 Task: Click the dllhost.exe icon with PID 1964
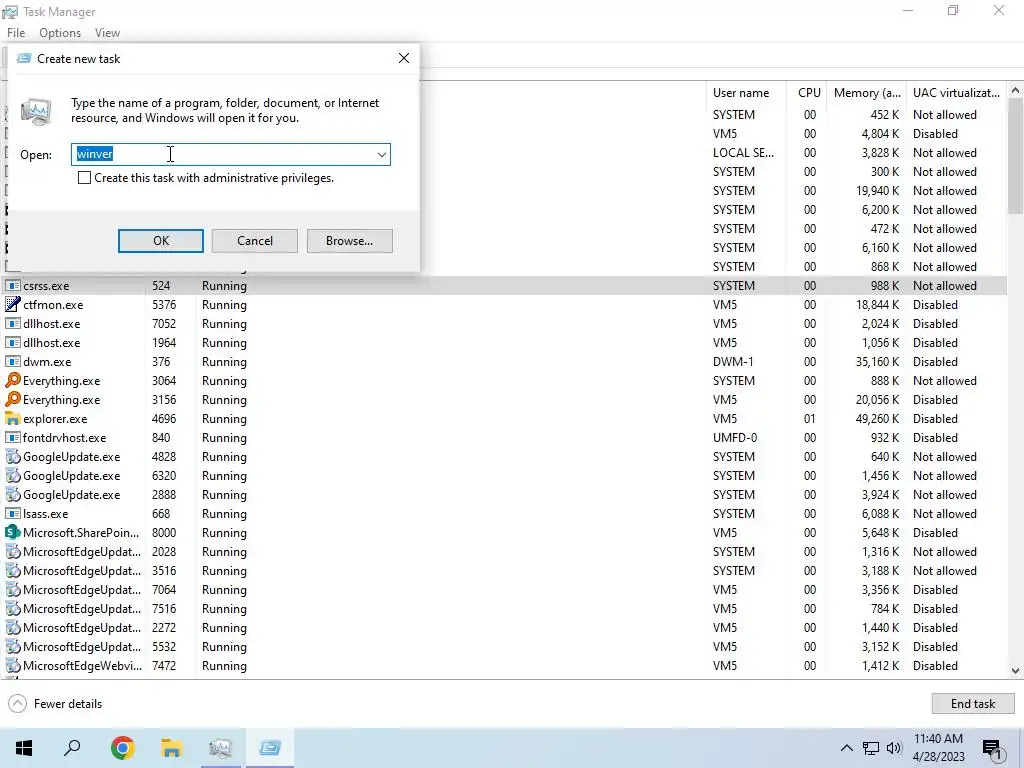point(12,342)
